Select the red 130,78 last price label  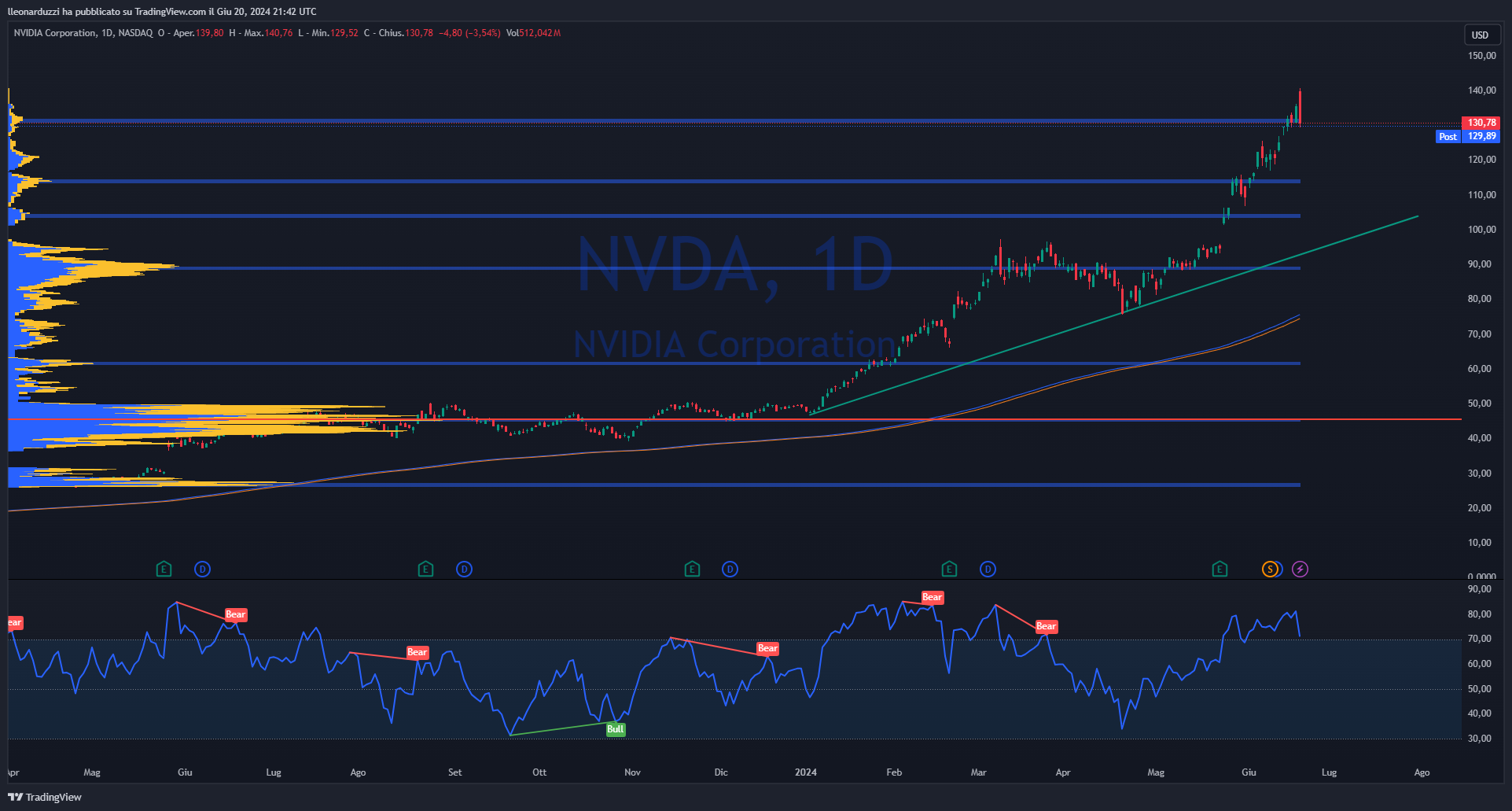tap(1481, 123)
